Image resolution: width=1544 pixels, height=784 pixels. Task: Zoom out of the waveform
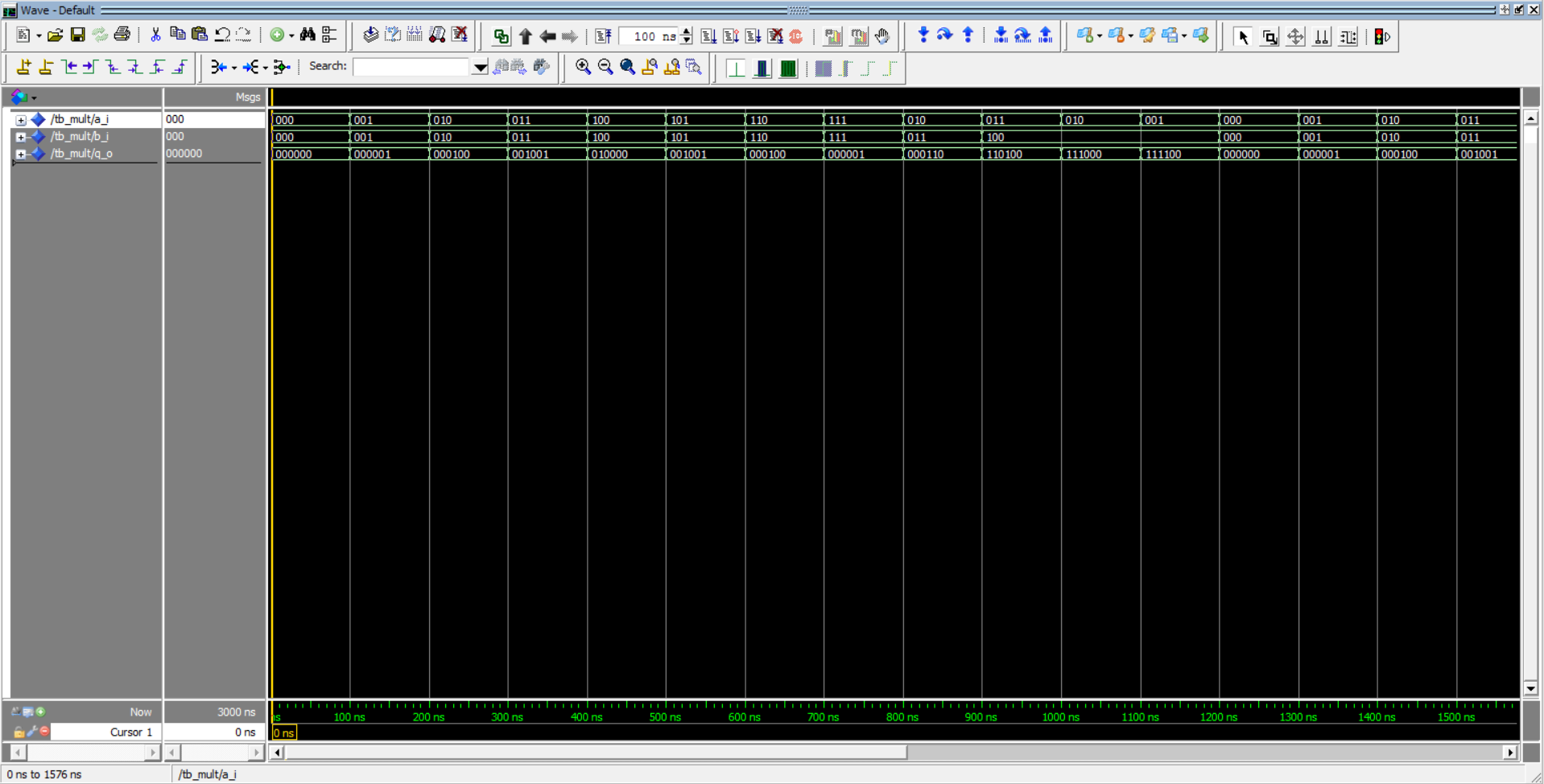(x=605, y=68)
